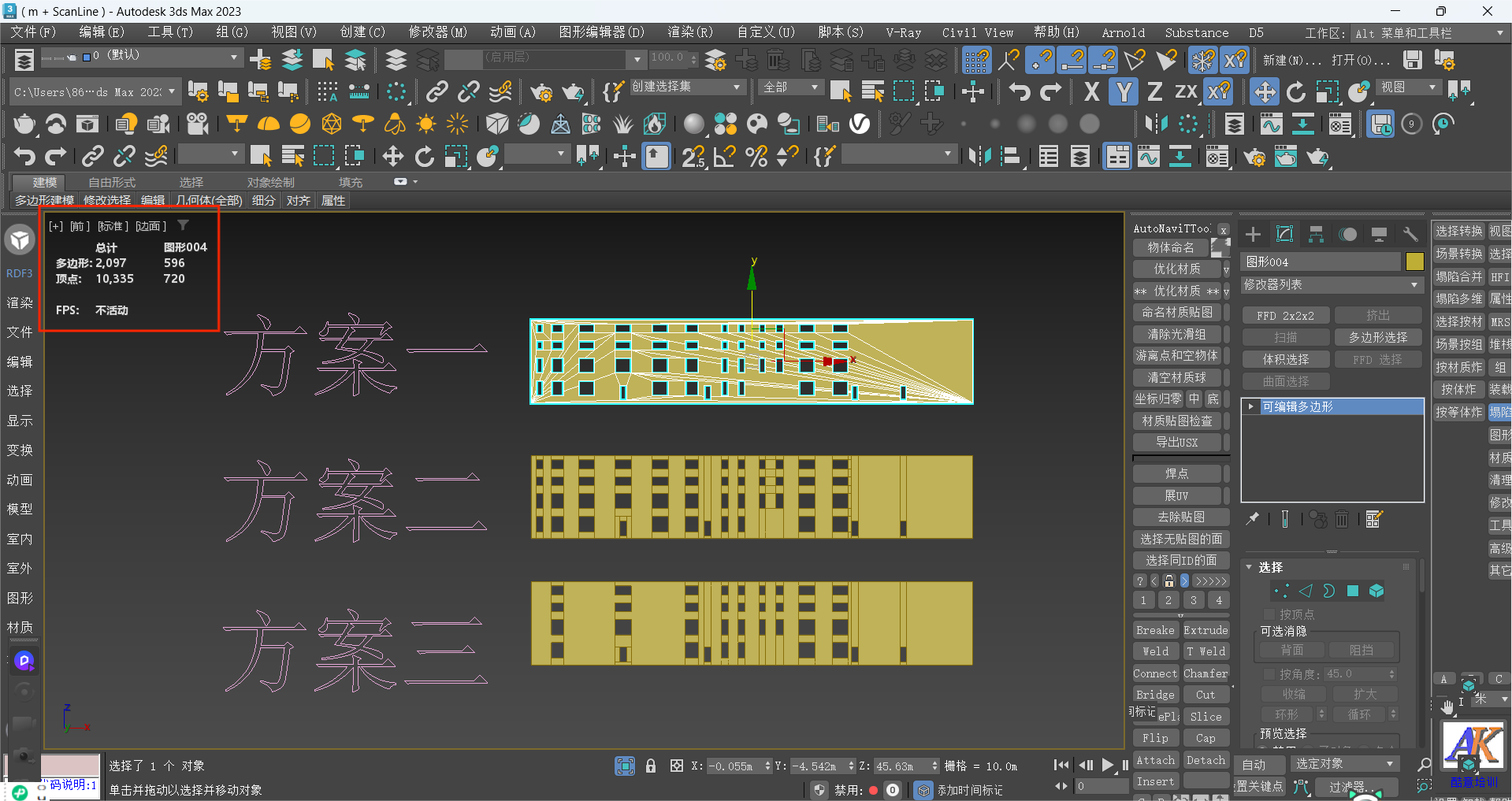Select Polygon sub-object level square icon

point(1353,591)
